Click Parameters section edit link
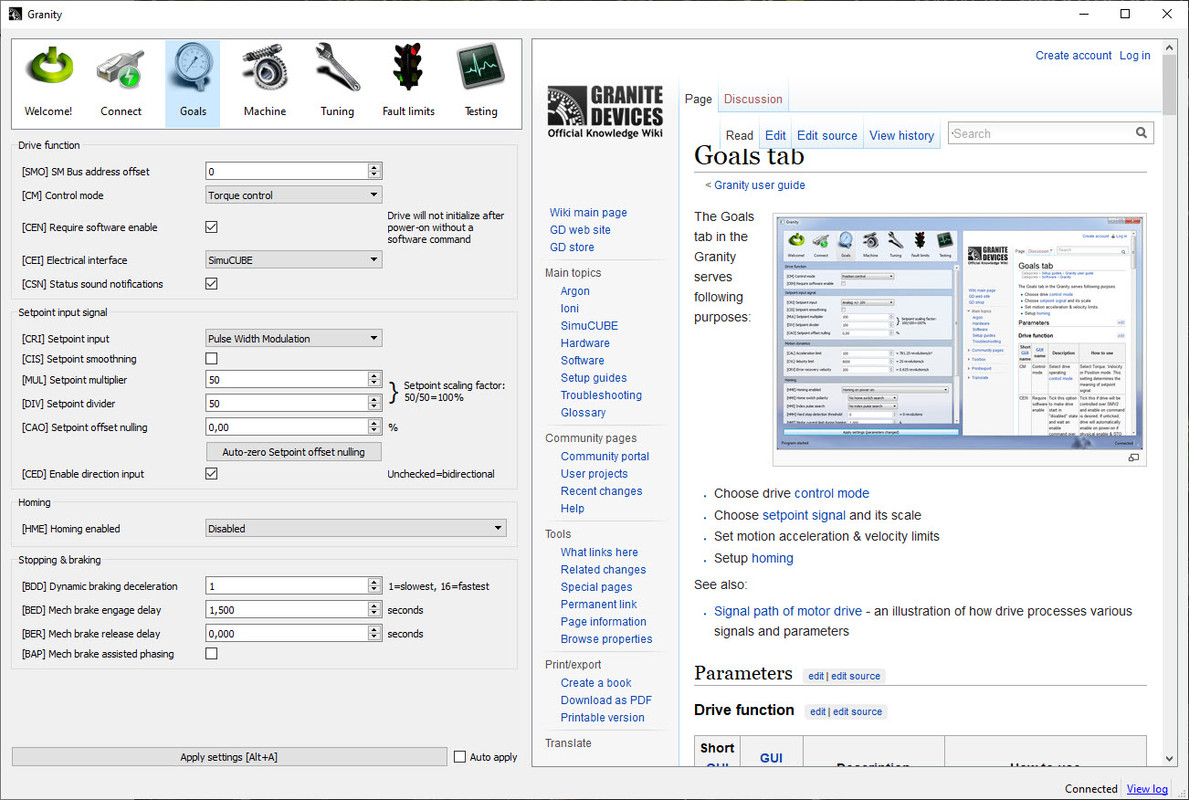1189x800 pixels. (815, 676)
